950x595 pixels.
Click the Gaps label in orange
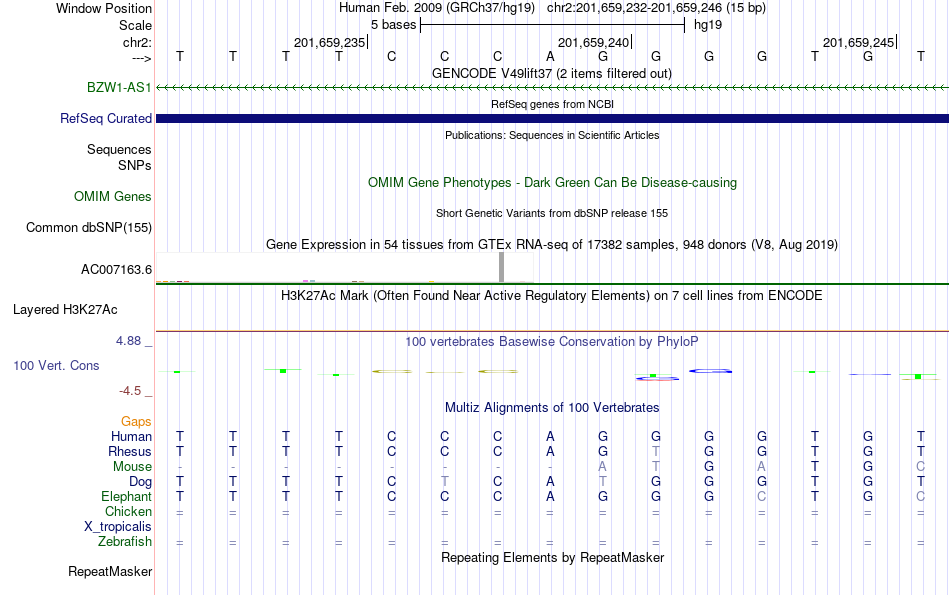point(136,421)
